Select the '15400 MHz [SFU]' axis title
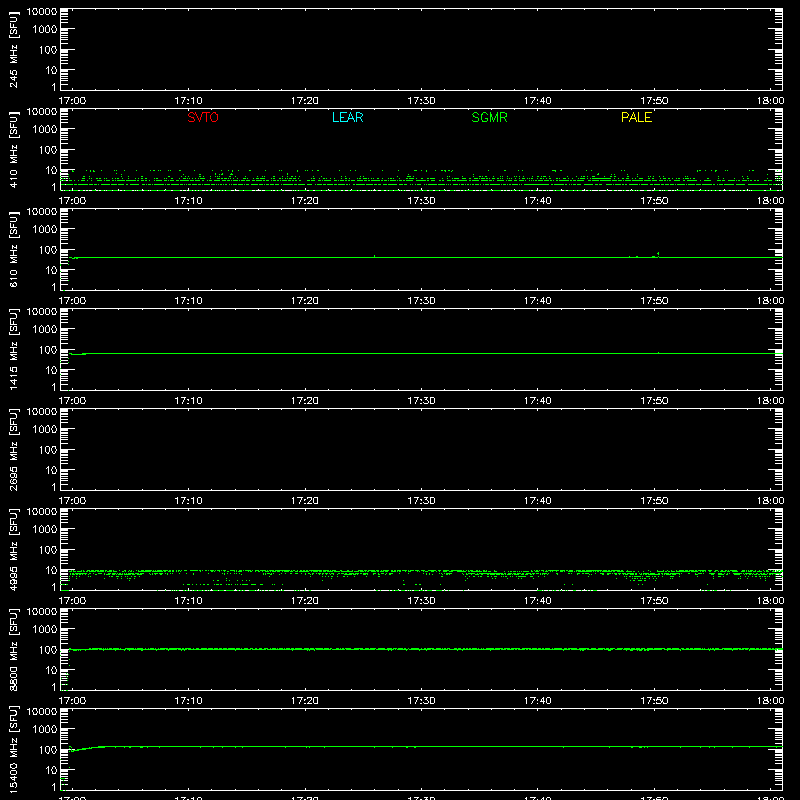 [13, 749]
